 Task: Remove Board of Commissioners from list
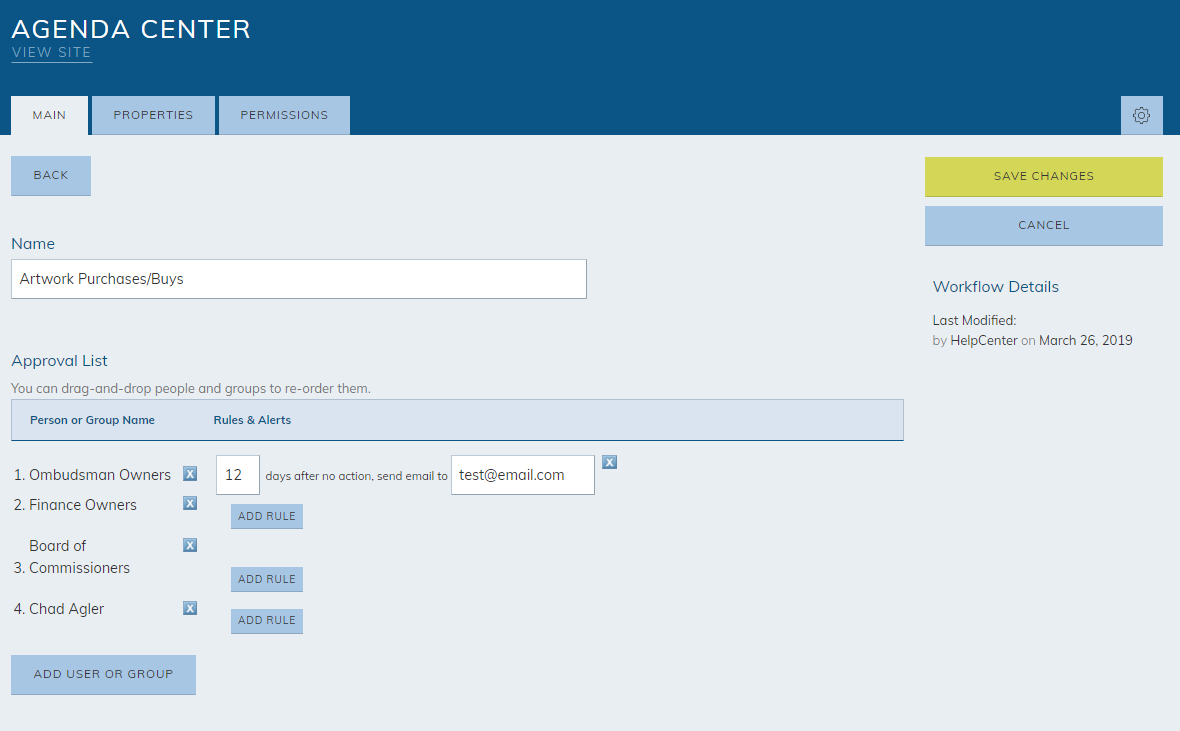pyautogui.click(x=190, y=545)
